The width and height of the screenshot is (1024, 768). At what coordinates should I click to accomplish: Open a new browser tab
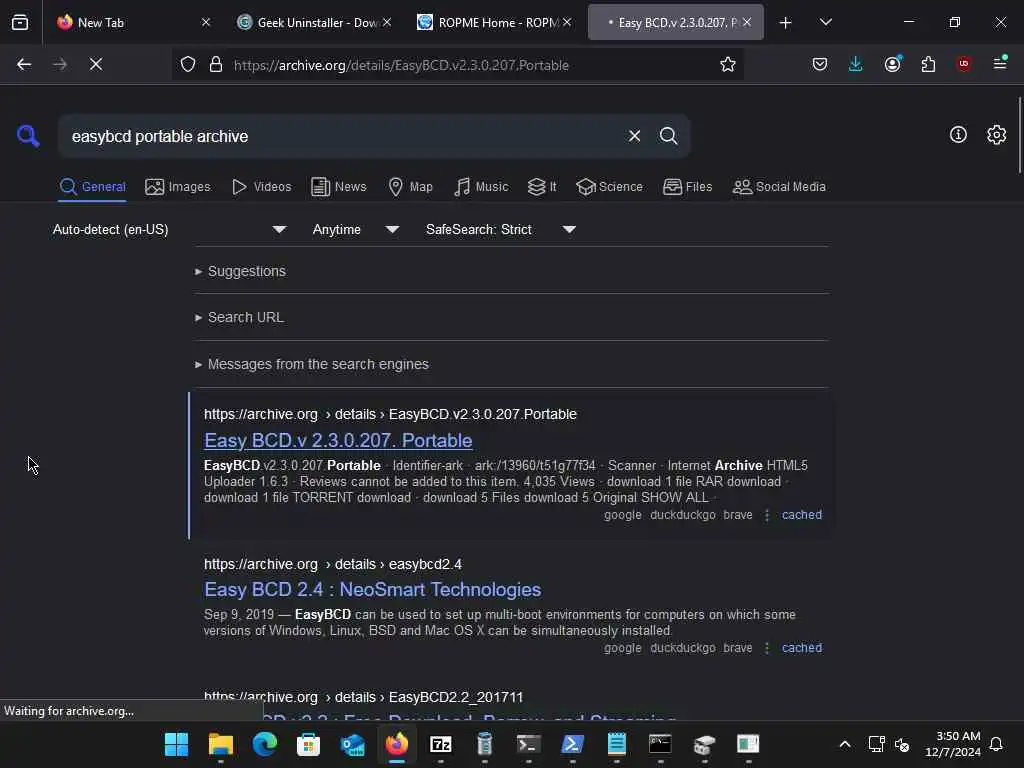(786, 22)
